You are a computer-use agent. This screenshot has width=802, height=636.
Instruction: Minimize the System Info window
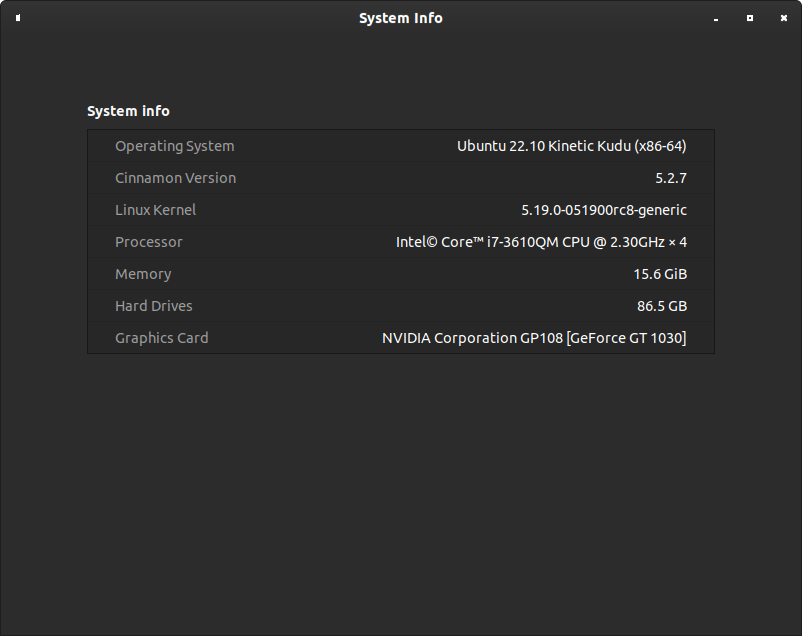[x=716, y=18]
